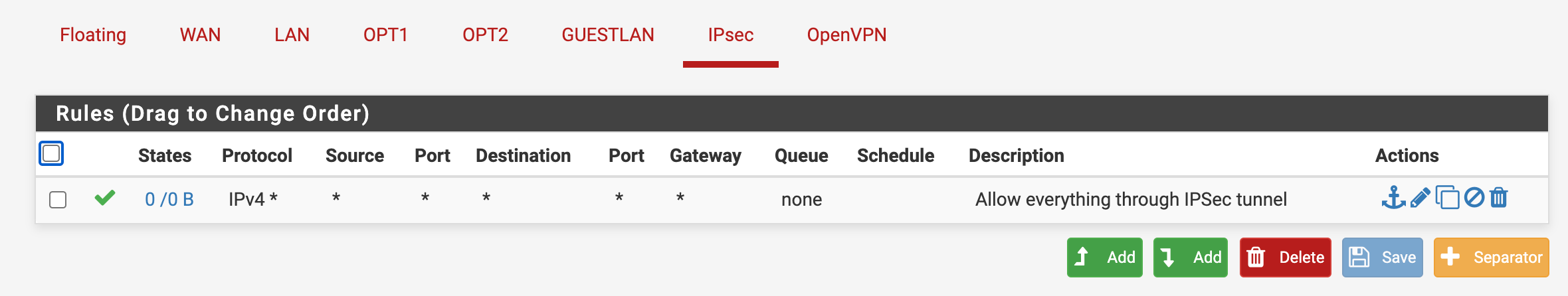Save the rule order

click(x=1382, y=257)
